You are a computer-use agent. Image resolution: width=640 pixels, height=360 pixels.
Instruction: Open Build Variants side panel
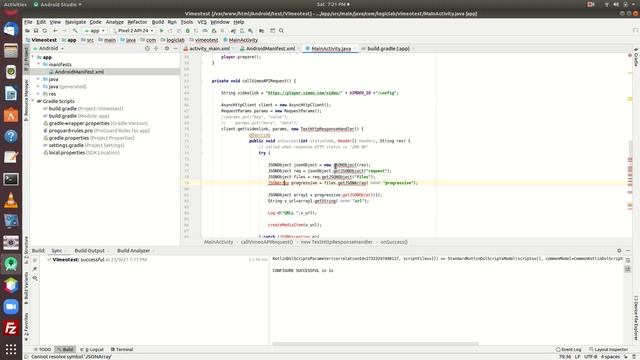pos(26,288)
